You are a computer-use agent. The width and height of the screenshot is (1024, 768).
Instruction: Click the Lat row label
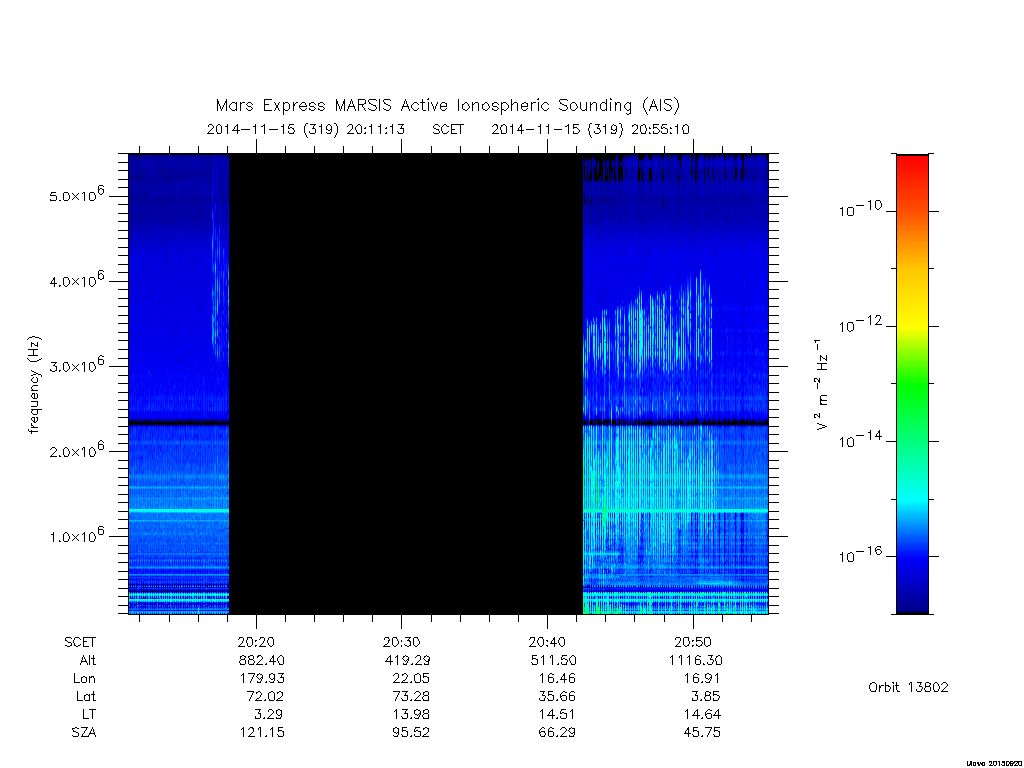[86, 696]
